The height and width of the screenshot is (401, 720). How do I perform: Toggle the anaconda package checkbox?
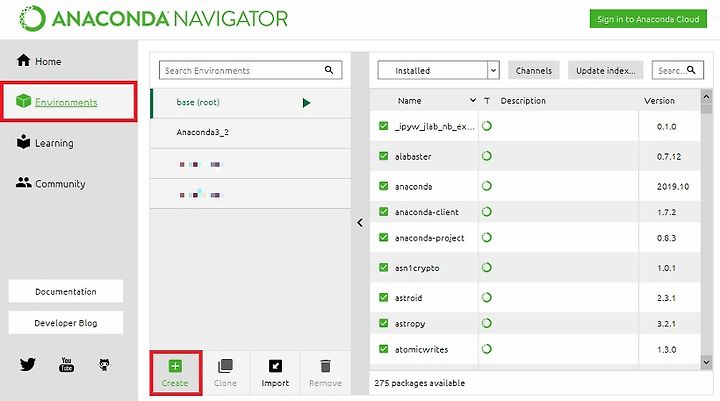click(383, 186)
